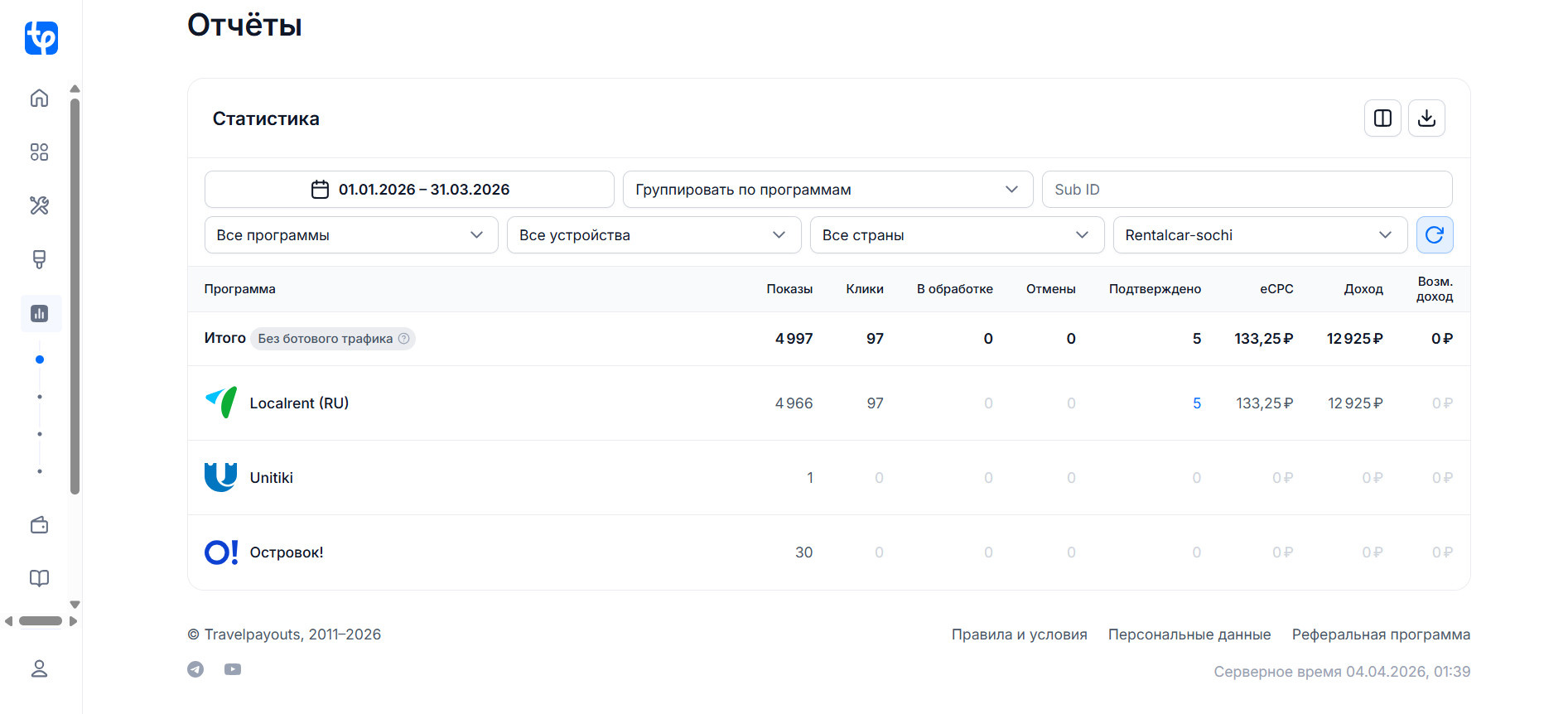The height and width of the screenshot is (714, 1568).
Task: Download the statistics report
Action: click(x=1426, y=118)
